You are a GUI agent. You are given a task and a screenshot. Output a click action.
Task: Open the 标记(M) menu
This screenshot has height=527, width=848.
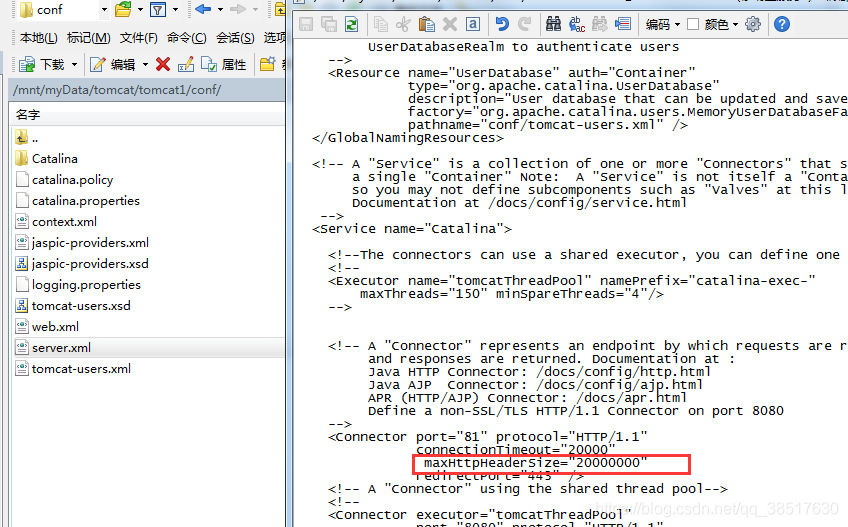(89, 38)
